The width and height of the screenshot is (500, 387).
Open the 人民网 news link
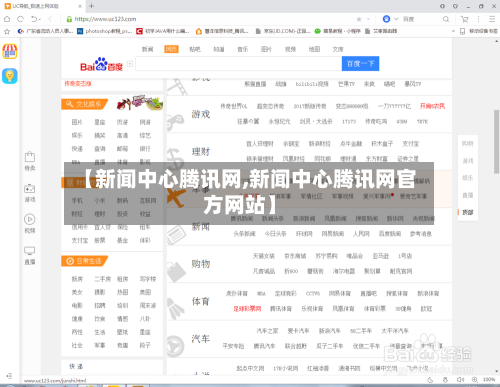coord(361,234)
